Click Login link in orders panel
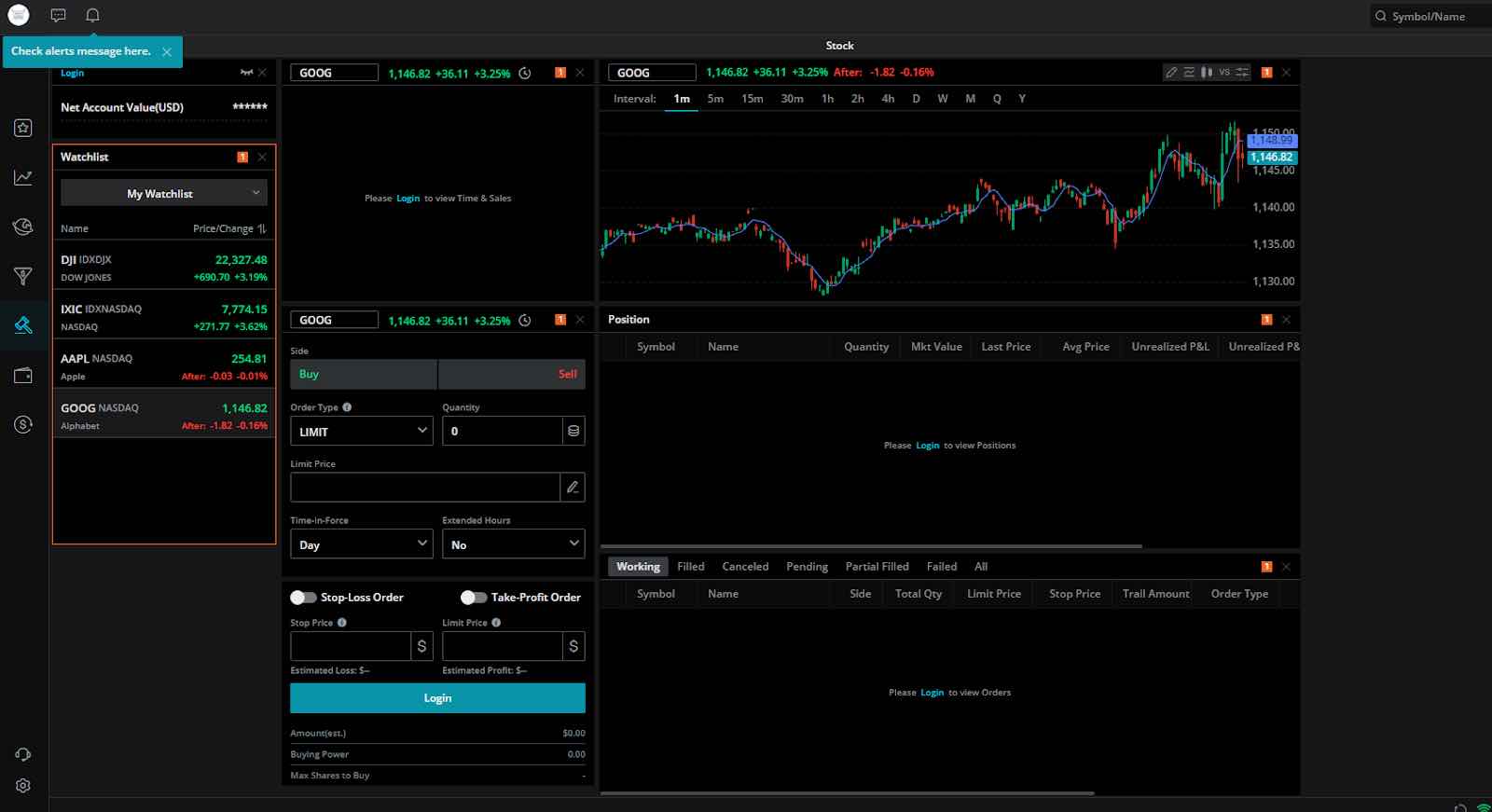The height and width of the screenshot is (812, 1492). 932,693
